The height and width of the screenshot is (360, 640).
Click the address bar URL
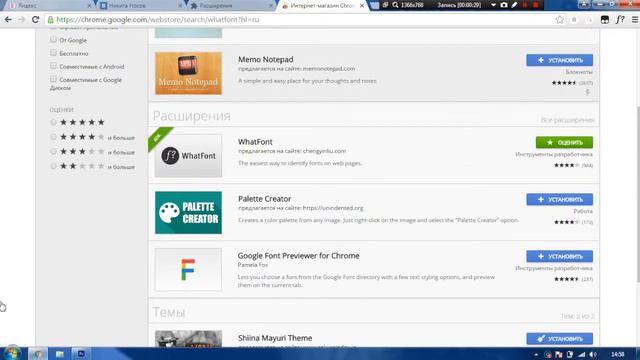pyautogui.click(x=158, y=20)
